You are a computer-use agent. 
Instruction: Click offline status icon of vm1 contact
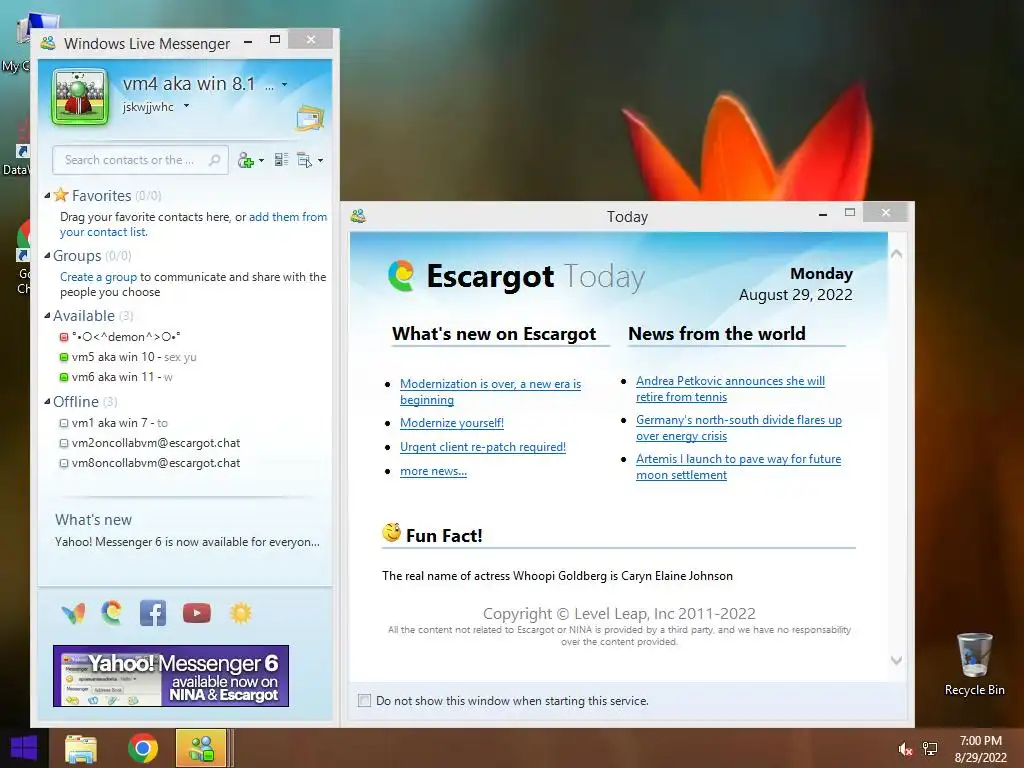point(63,423)
